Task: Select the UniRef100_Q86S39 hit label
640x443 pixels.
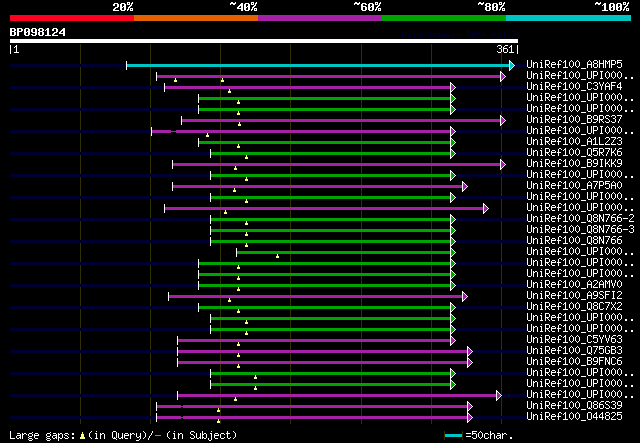Action: click(x=574, y=405)
